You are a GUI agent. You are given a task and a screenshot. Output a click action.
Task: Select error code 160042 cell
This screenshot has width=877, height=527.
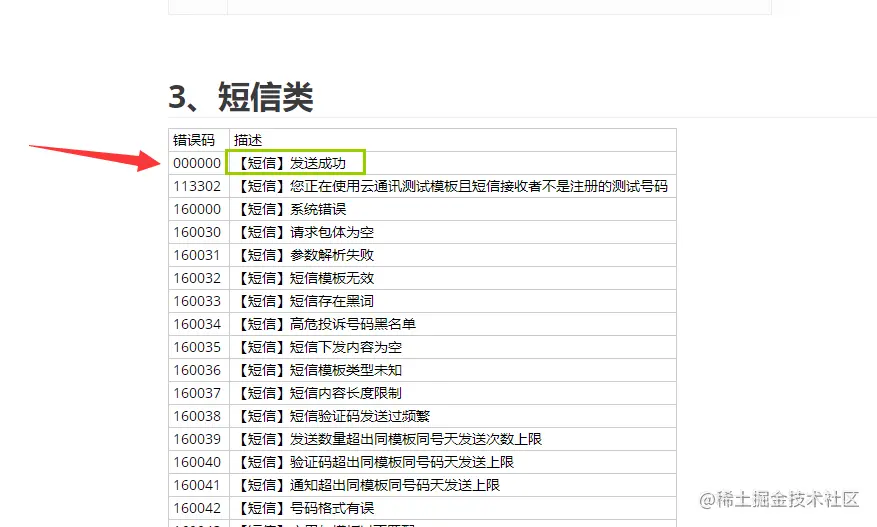tap(197, 508)
